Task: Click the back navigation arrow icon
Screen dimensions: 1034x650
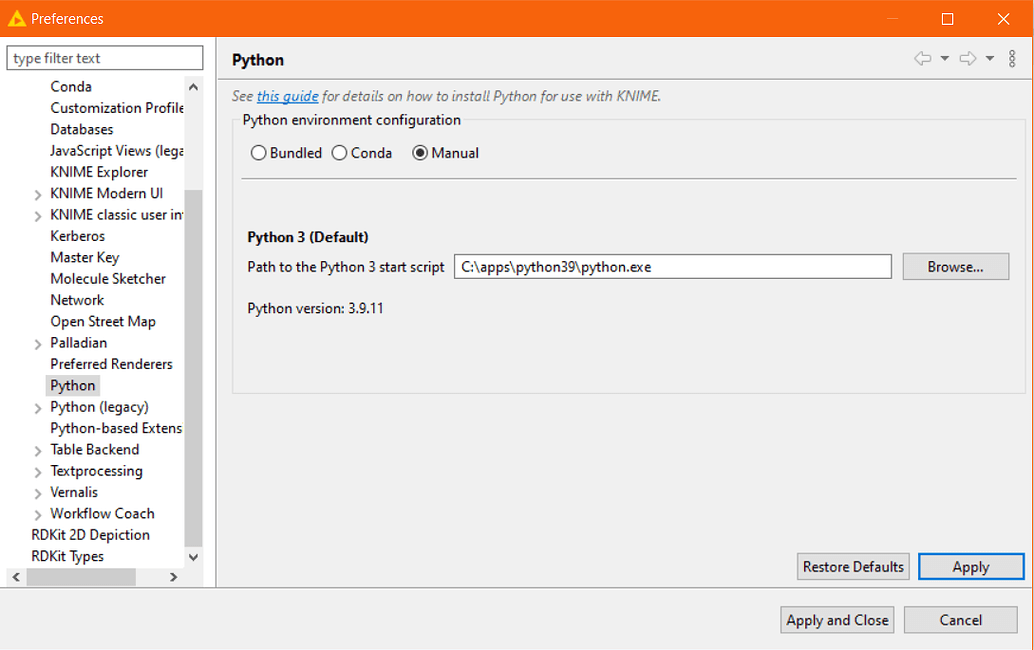Action: point(923,59)
